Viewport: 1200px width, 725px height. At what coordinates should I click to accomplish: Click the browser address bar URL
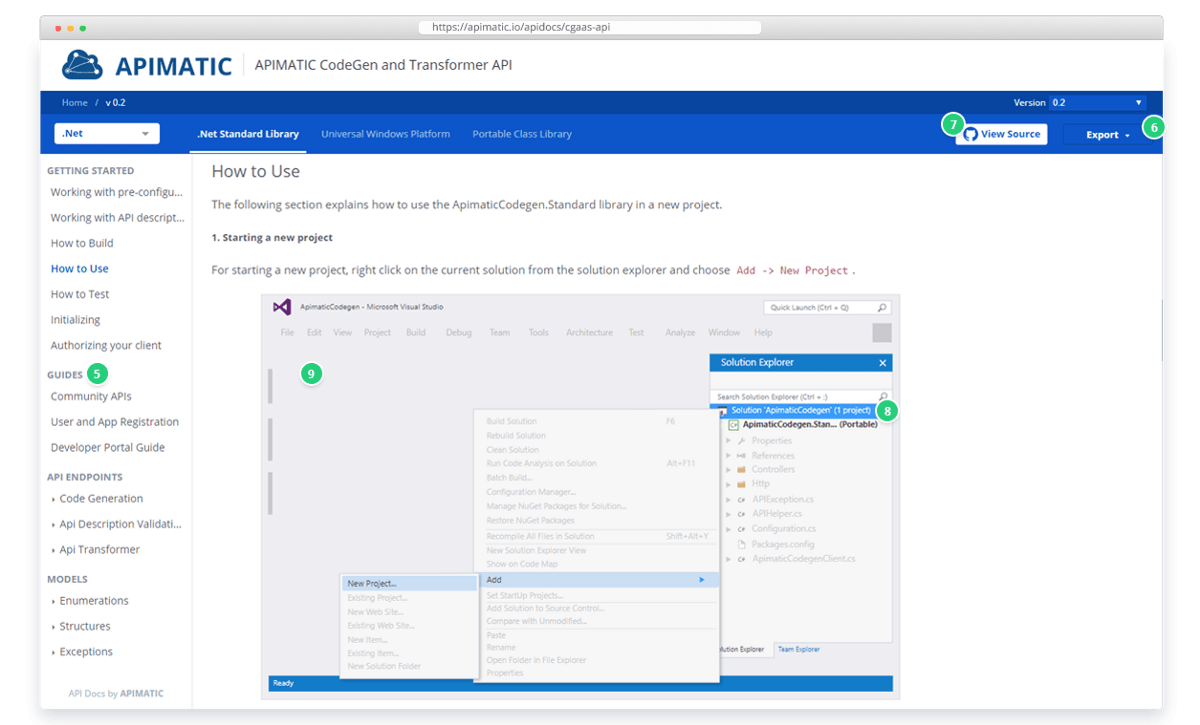(590, 27)
